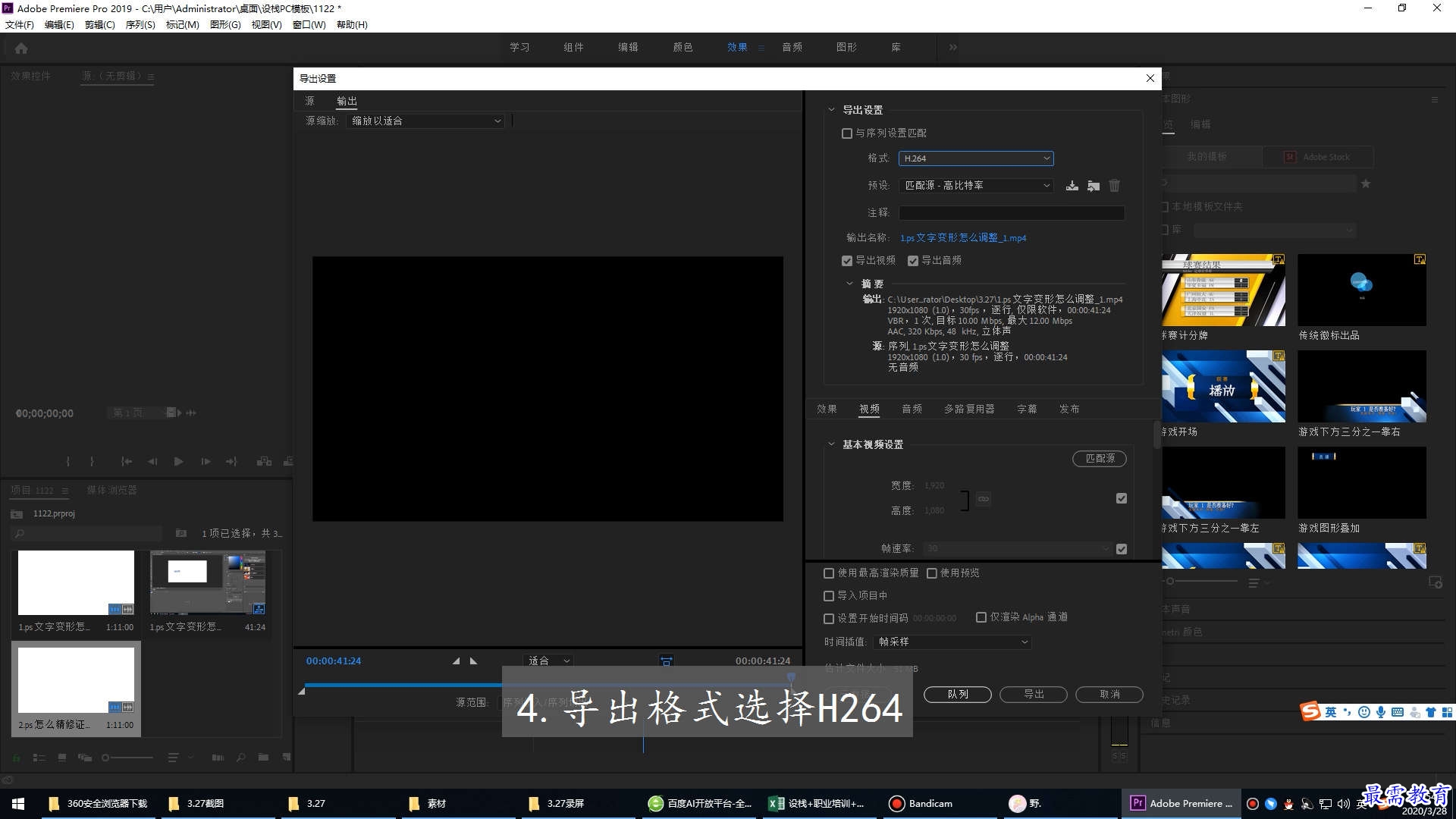Click step forward one frame icon
The width and height of the screenshot is (1456, 819).
tap(205, 461)
